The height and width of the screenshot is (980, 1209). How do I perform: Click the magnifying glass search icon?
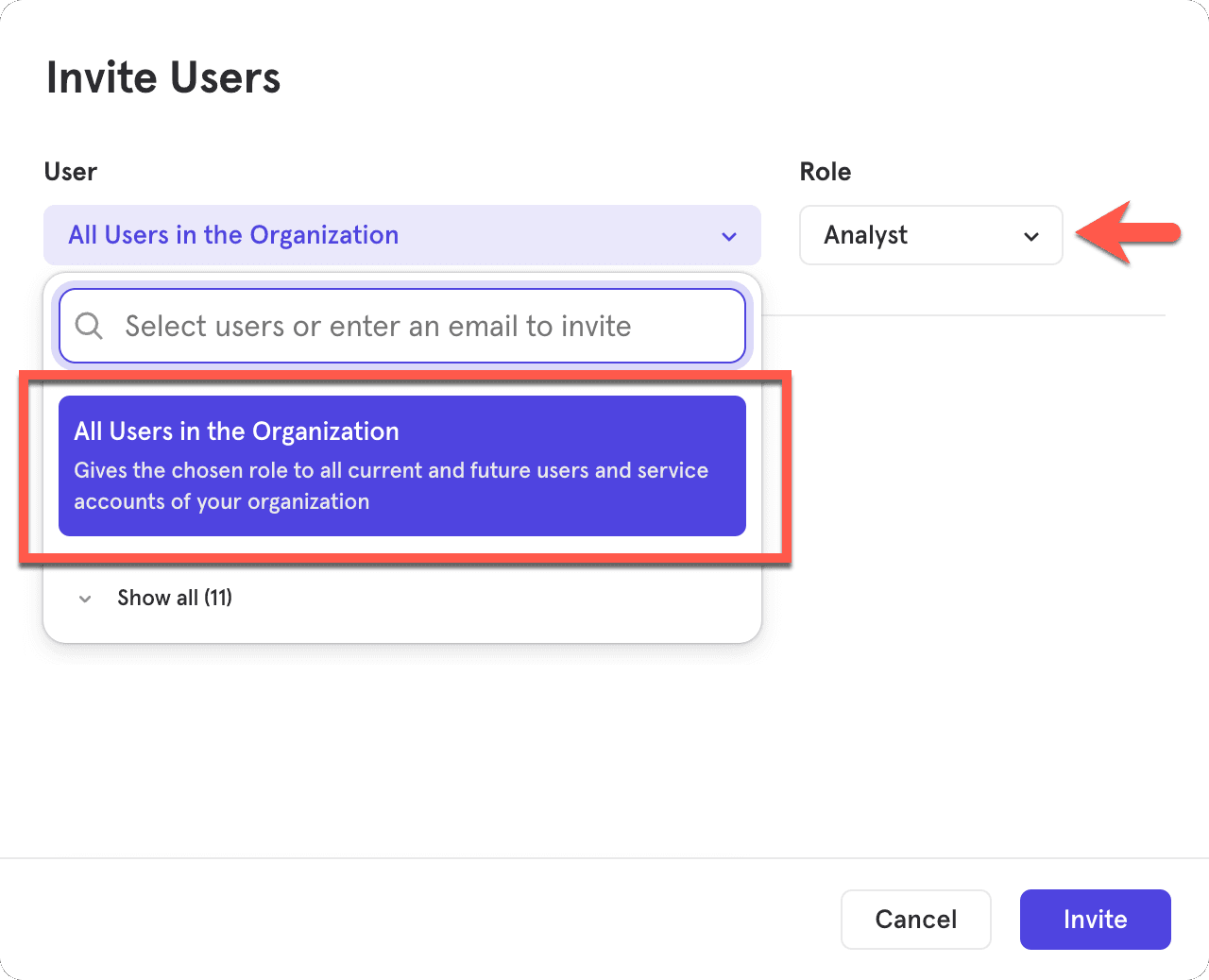(x=89, y=327)
